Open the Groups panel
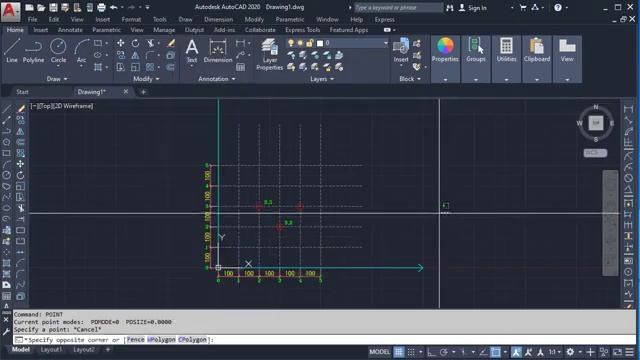Viewport: 640px width, 360px height. click(x=476, y=50)
